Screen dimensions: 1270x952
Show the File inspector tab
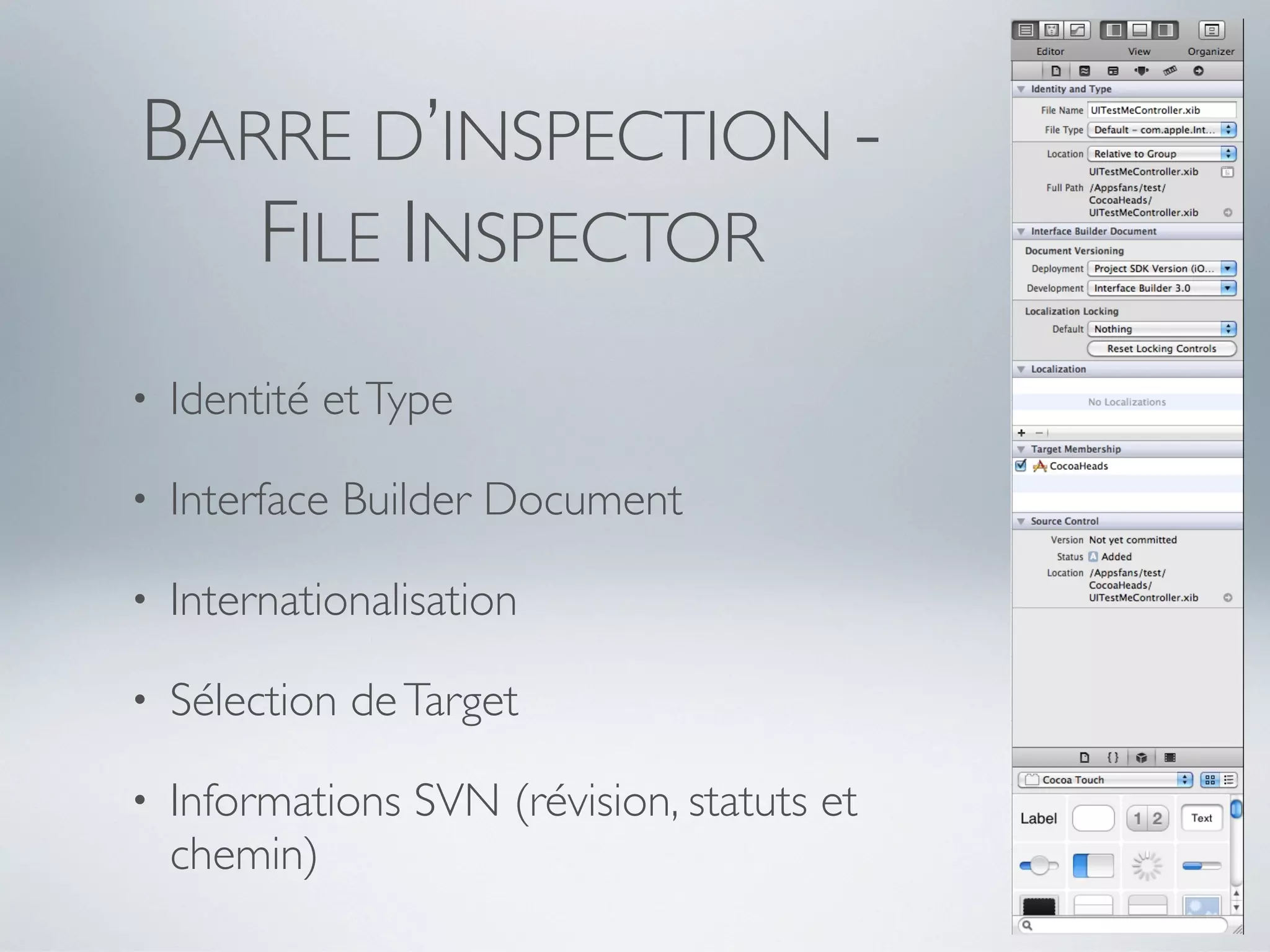[1056, 71]
